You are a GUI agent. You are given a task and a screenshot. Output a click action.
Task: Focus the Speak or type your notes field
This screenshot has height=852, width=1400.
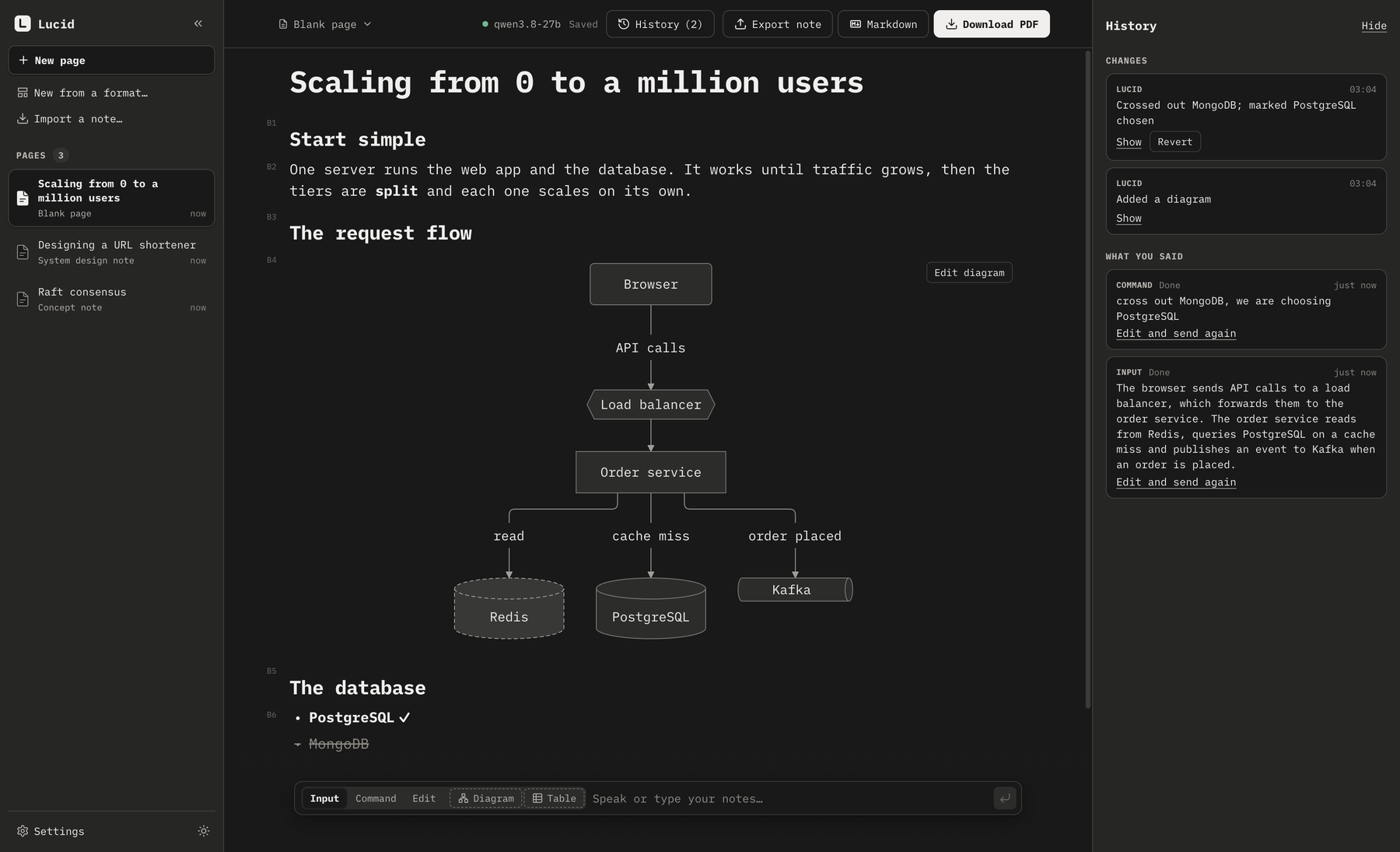[789, 798]
